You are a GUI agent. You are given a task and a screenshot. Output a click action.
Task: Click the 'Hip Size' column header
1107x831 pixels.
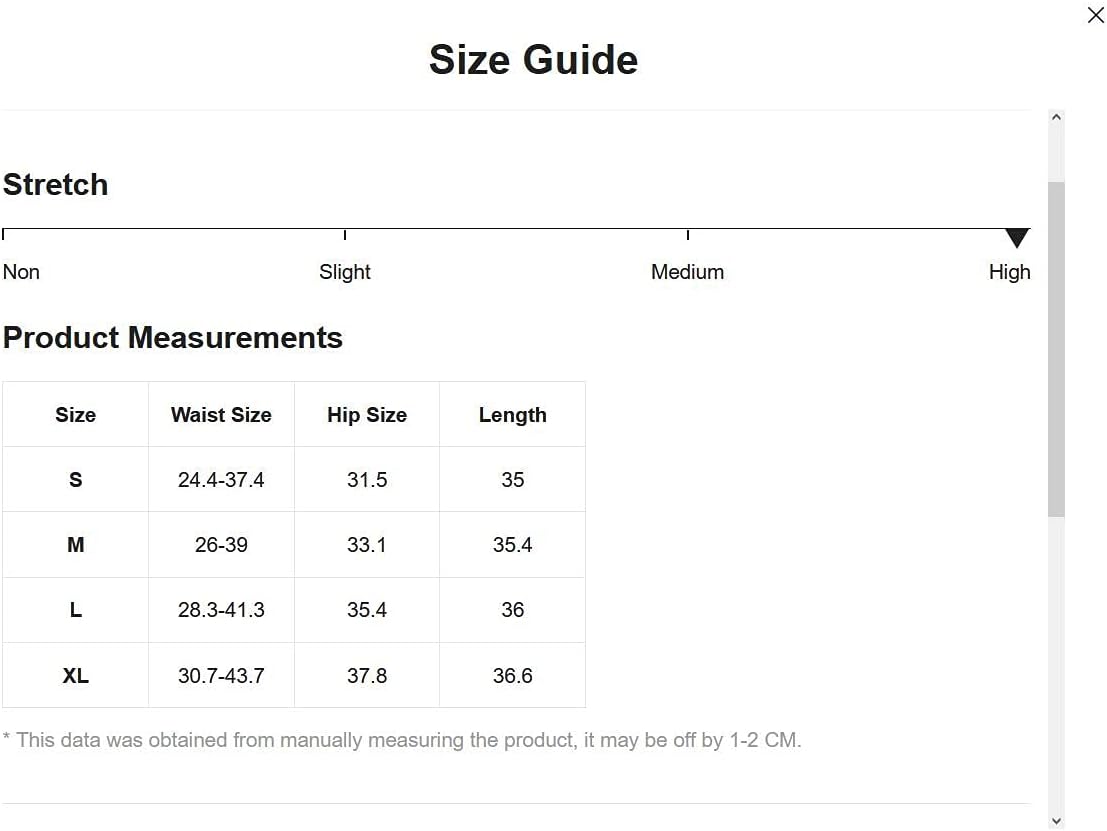[367, 415]
